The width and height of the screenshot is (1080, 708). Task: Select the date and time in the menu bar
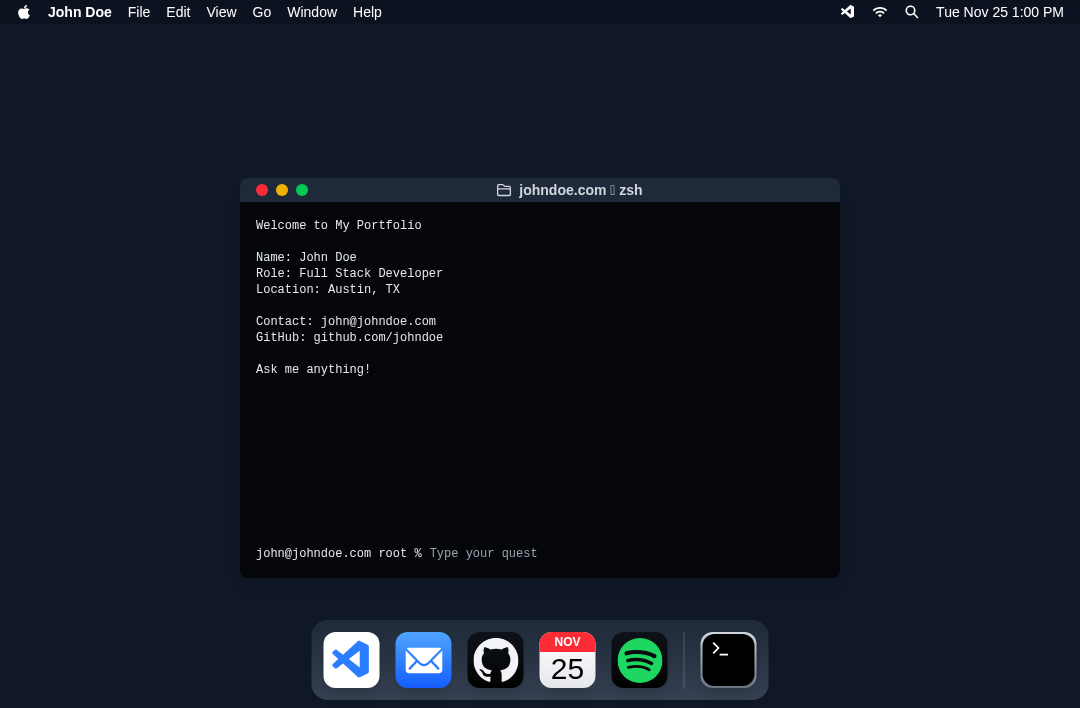pos(999,12)
